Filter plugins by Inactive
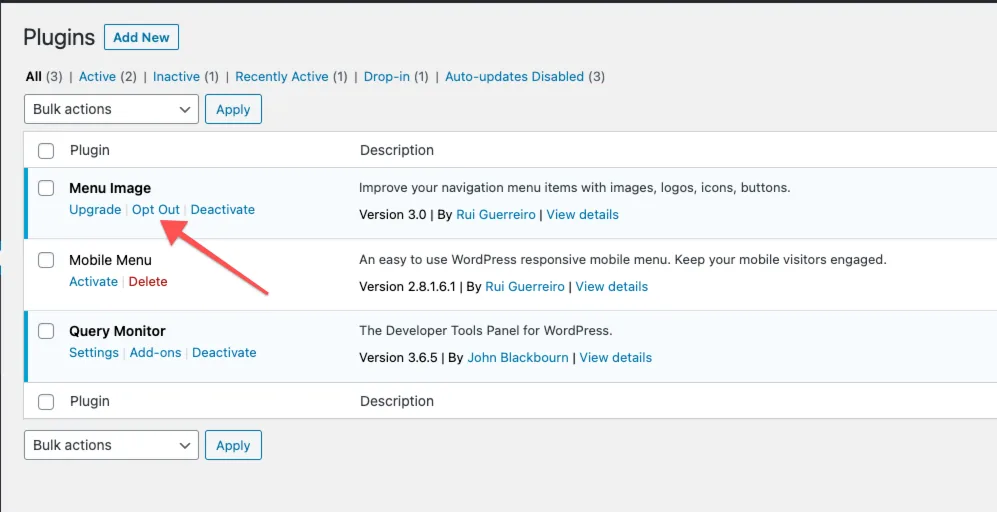Image resolution: width=997 pixels, height=512 pixels. (x=176, y=77)
